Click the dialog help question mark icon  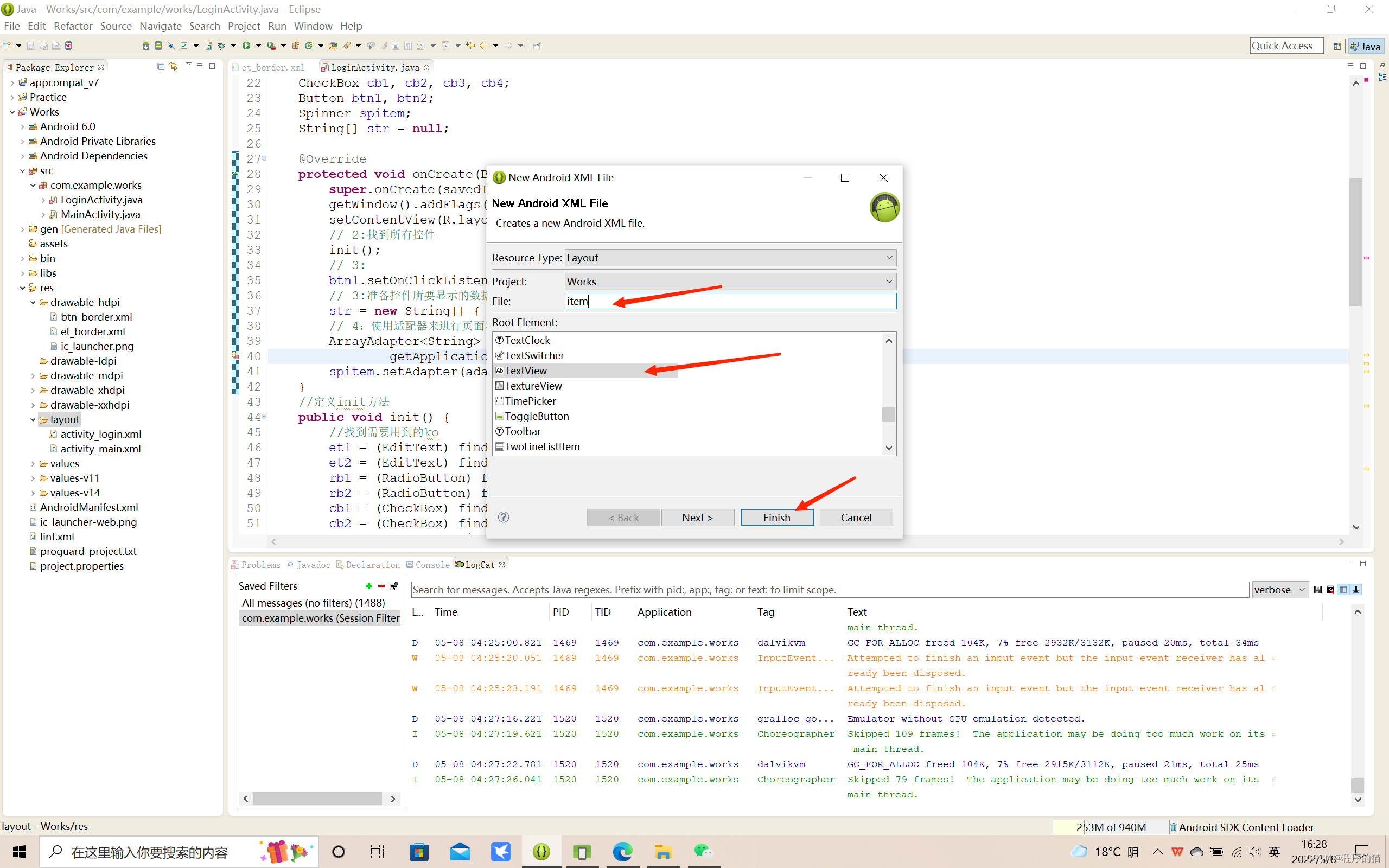pyautogui.click(x=504, y=517)
